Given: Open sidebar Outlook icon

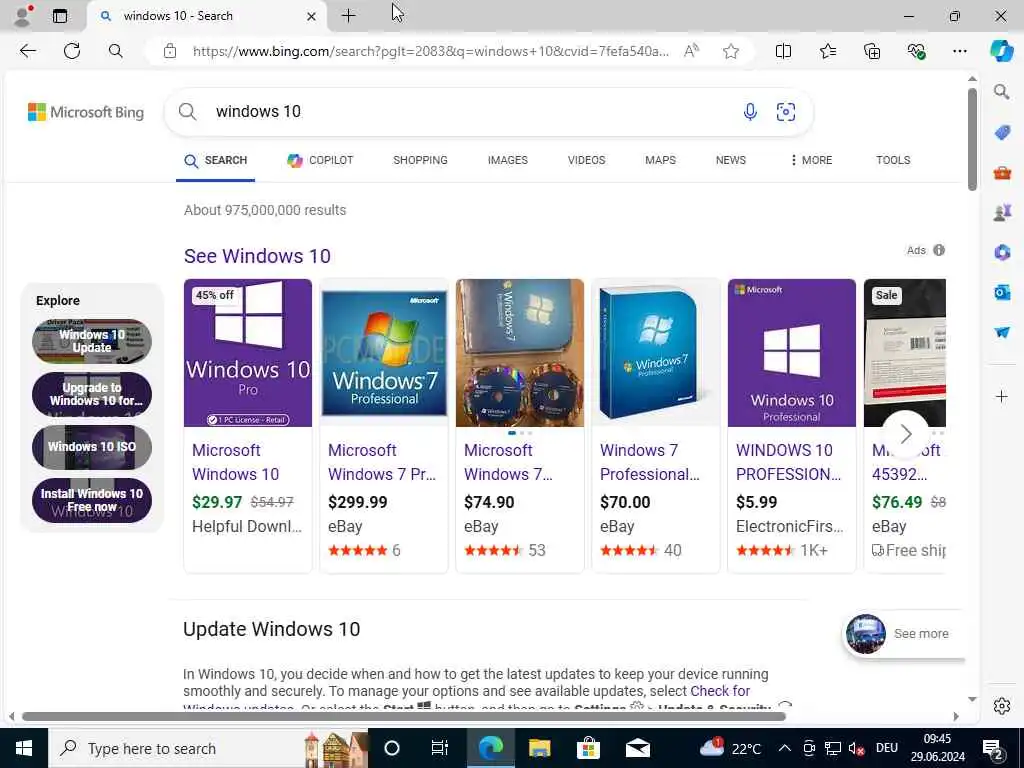Looking at the screenshot, I should (x=1002, y=292).
